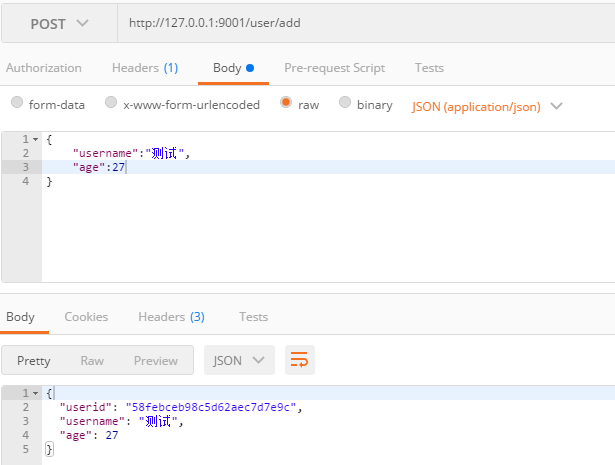
Task: Show the response Cookies tab
Action: click(86, 317)
